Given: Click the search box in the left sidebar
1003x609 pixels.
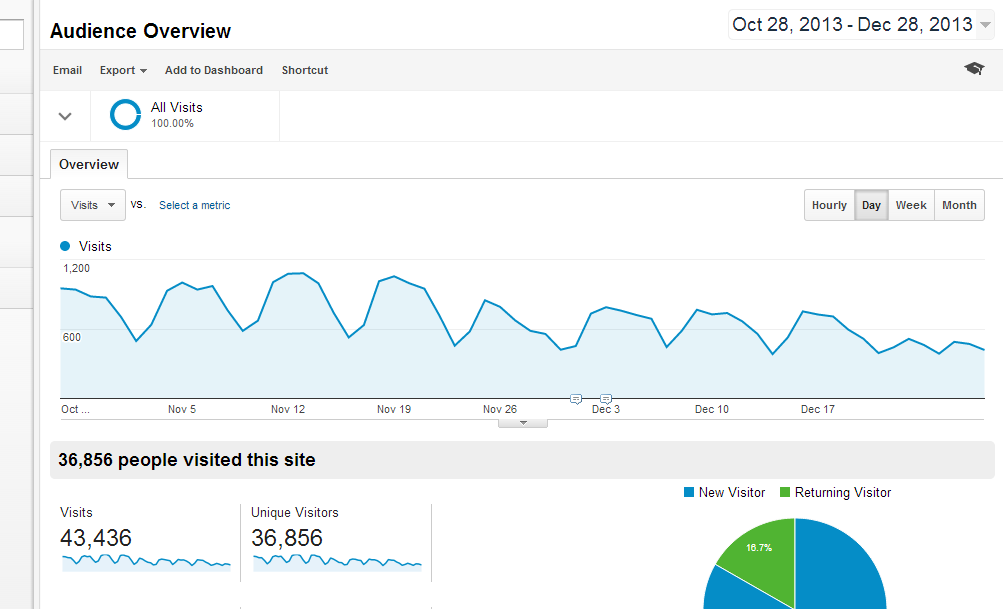Looking at the screenshot, I should click(12, 35).
